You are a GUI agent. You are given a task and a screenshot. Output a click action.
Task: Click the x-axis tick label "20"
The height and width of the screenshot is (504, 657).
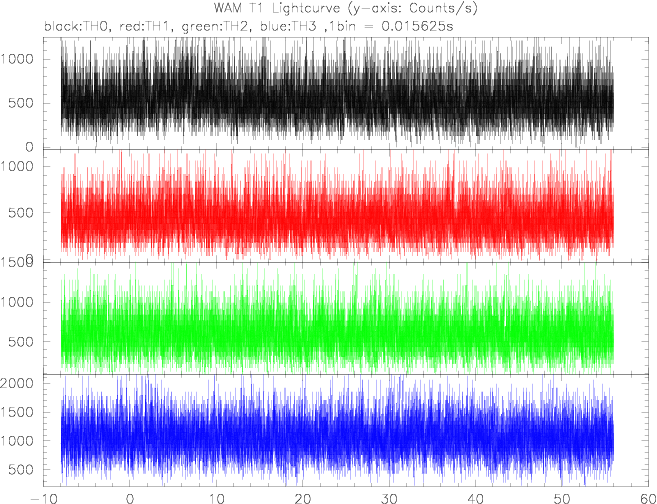click(303, 498)
